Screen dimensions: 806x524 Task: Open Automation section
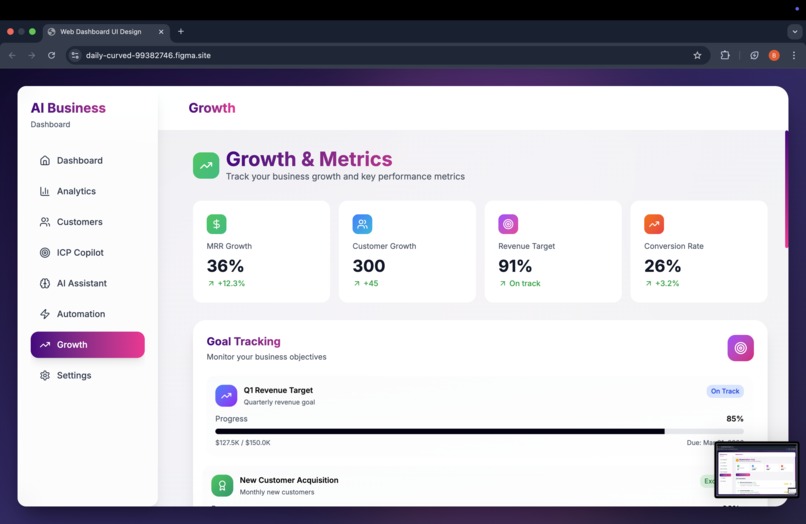point(87,314)
